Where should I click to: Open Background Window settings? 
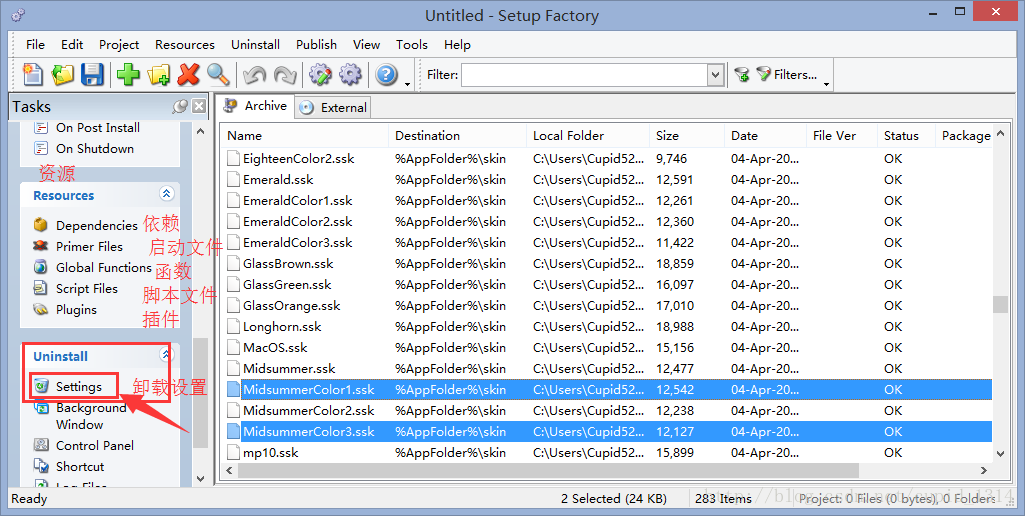(x=81, y=416)
